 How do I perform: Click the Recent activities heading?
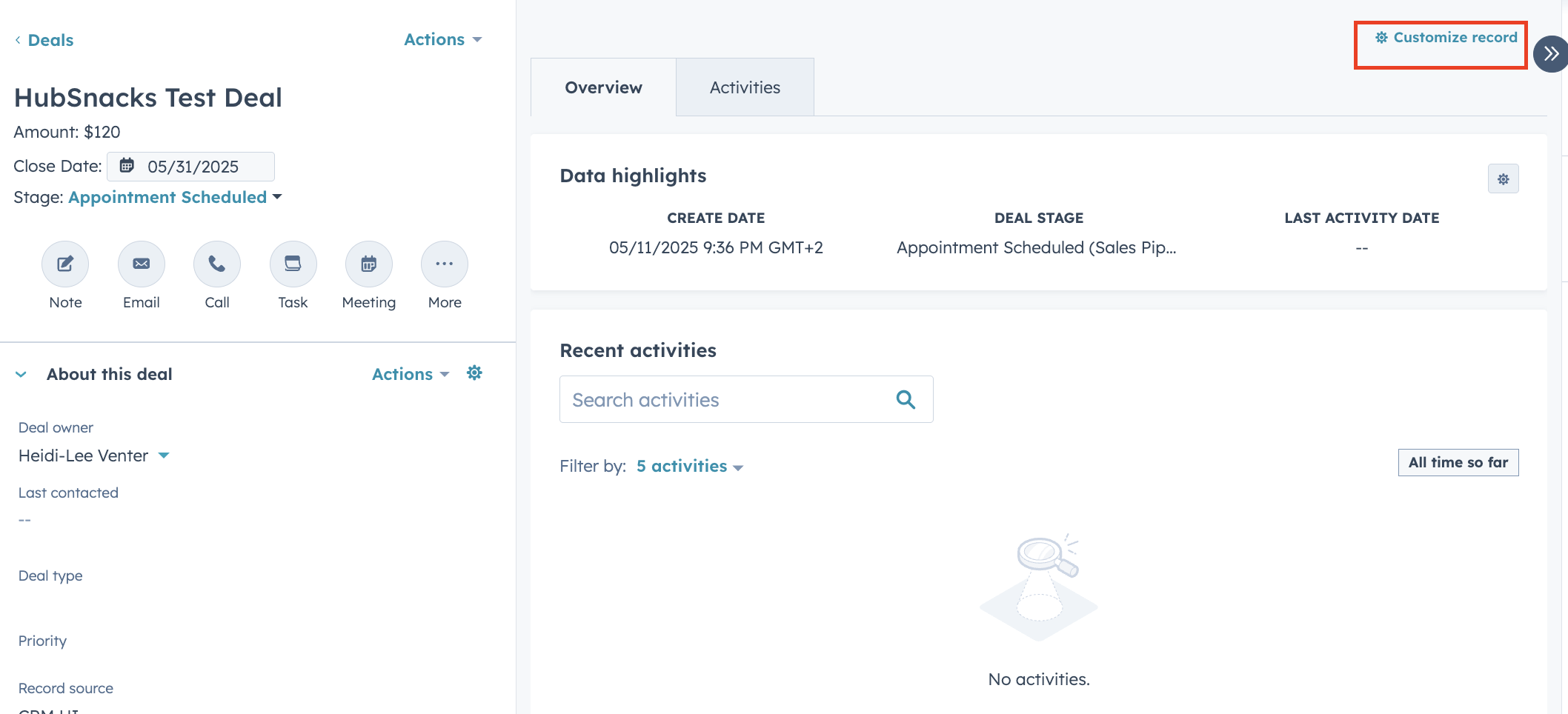pyautogui.click(x=638, y=350)
